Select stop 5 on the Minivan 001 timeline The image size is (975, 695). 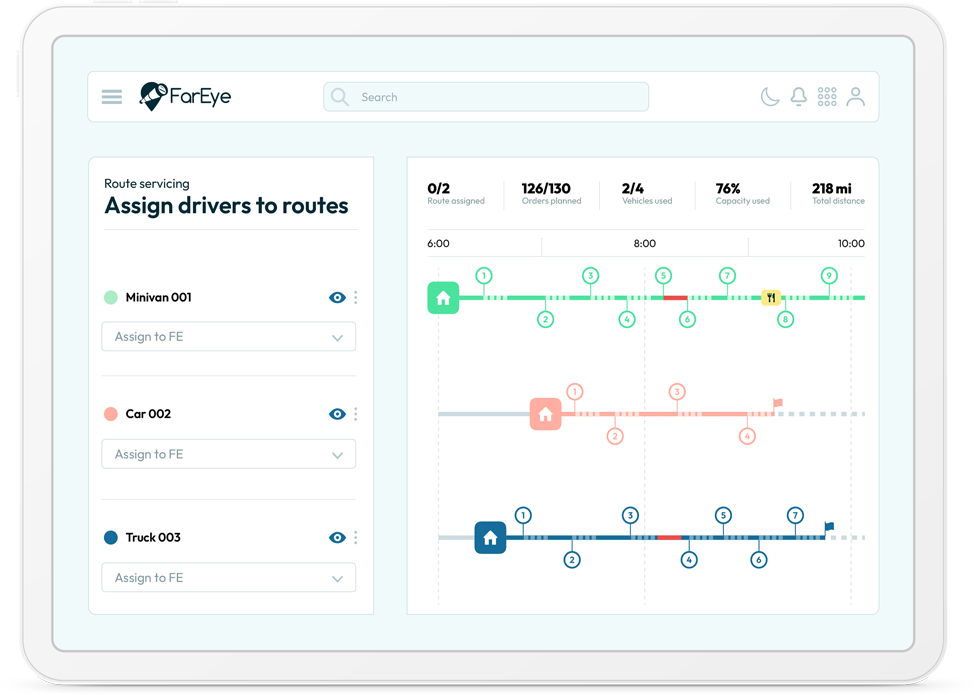click(663, 276)
